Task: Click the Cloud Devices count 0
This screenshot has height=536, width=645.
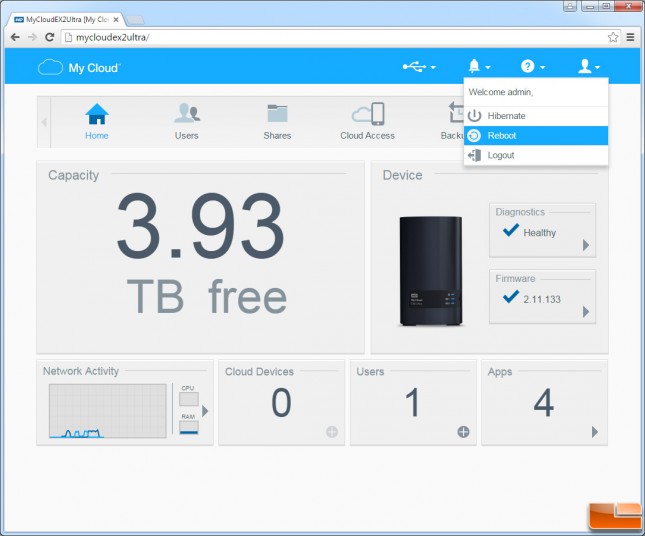Action: 281,402
